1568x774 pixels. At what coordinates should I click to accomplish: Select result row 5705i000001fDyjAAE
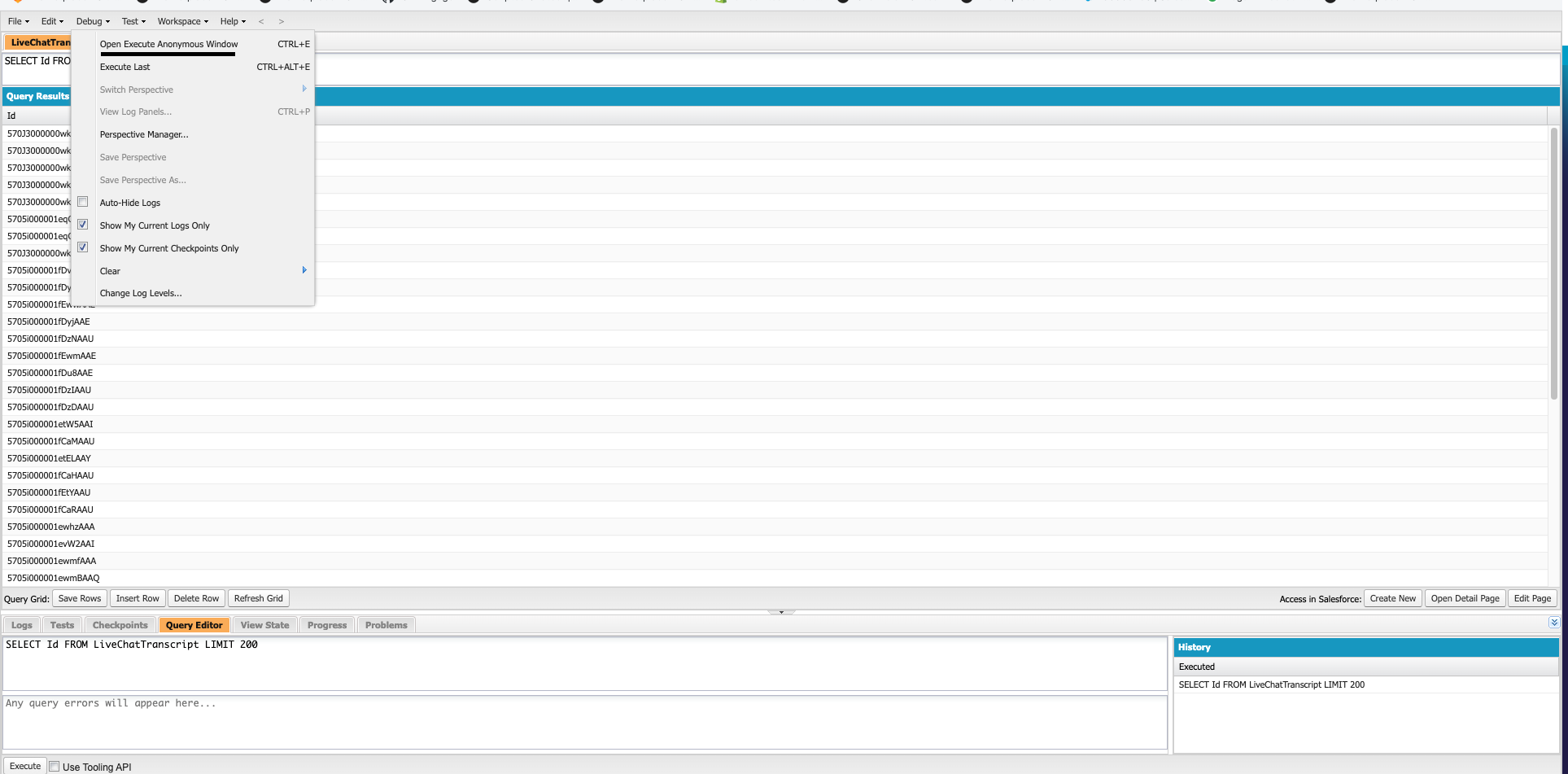(x=775, y=321)
